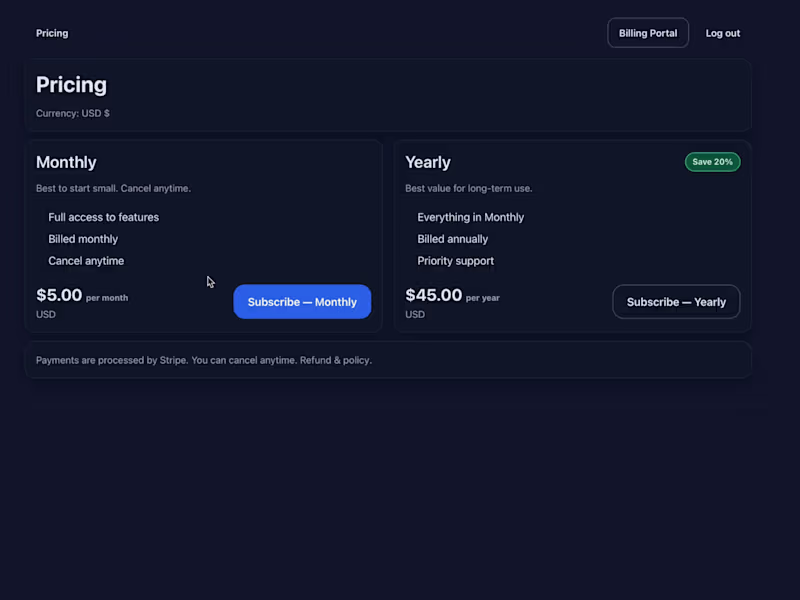
Task: Click the Subscribe — Monthly button
Action: click(302, 301)
